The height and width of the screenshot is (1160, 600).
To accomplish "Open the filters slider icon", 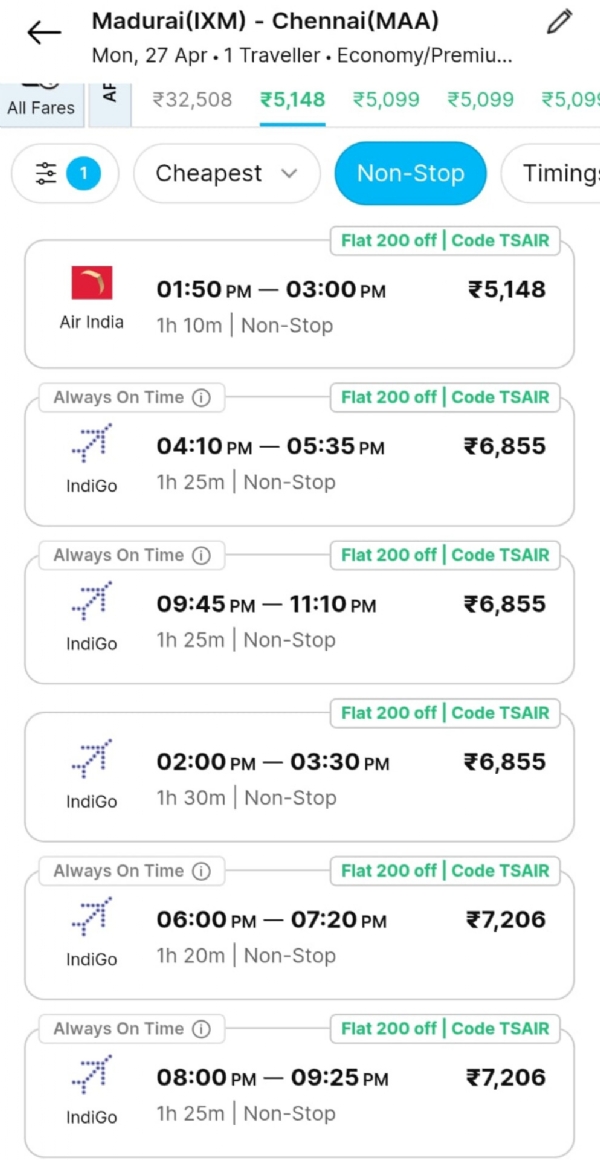I will 47,175.
